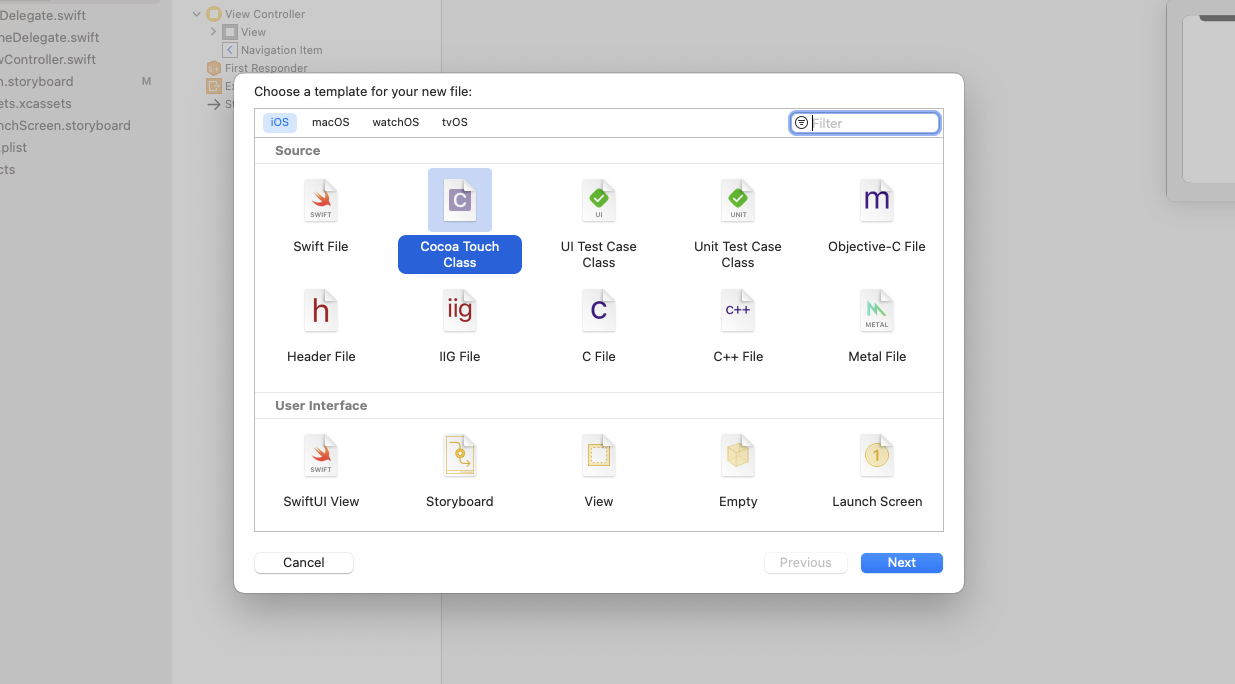The image size is (1235, 684).
Task: Switch to the iOS platform tab
Action: tap(280, 122)
